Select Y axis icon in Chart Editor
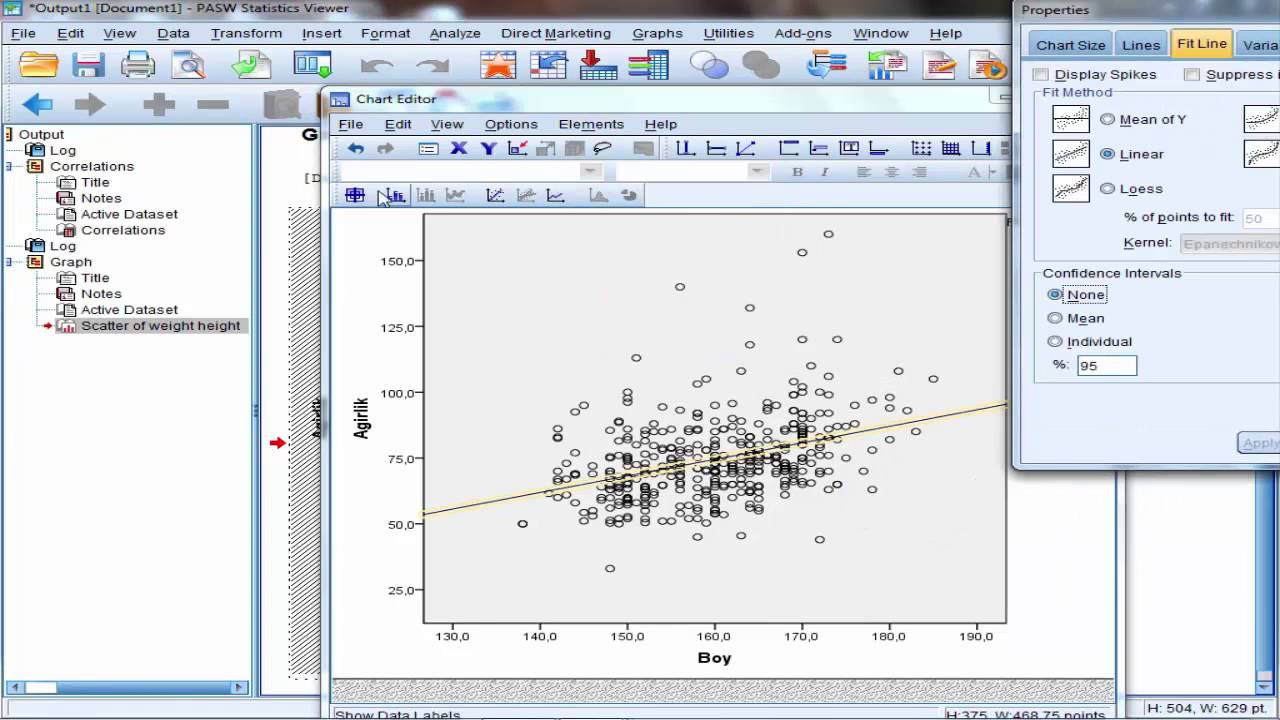The image size is (1280, 720). 488,148
